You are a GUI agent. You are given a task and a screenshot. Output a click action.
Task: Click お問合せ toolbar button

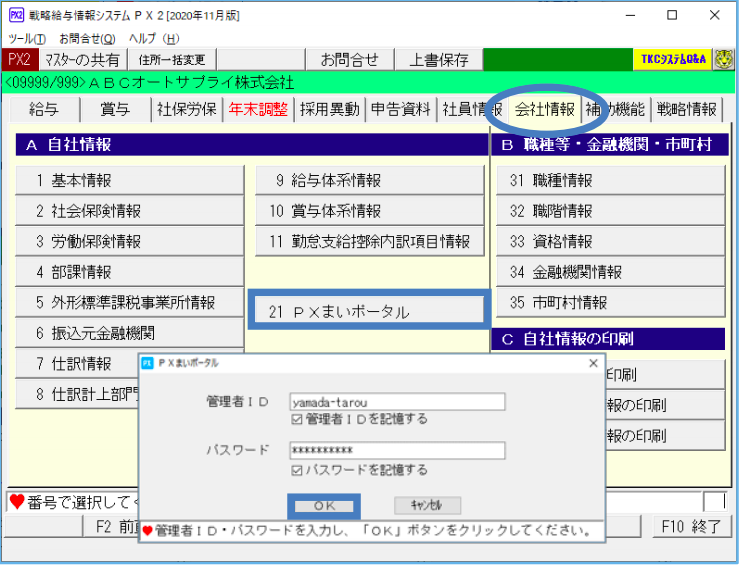[350, 60]
